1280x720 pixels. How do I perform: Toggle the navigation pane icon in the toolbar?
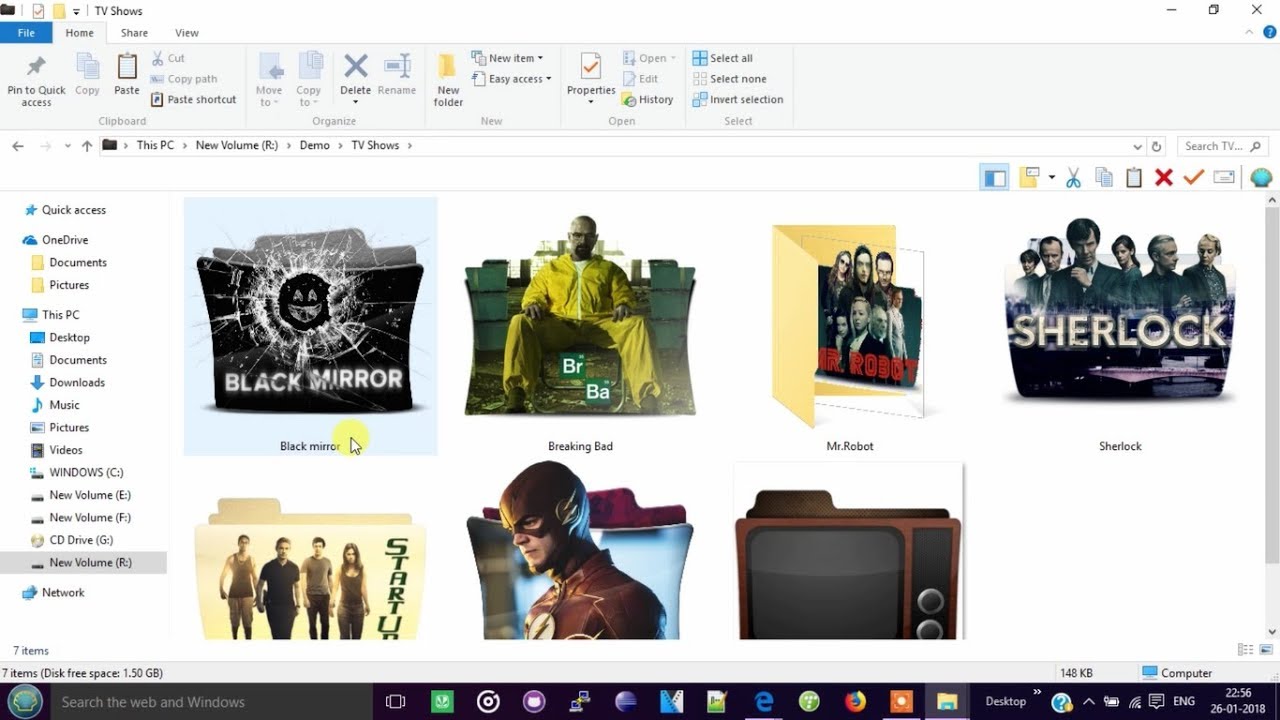(993, 177)
